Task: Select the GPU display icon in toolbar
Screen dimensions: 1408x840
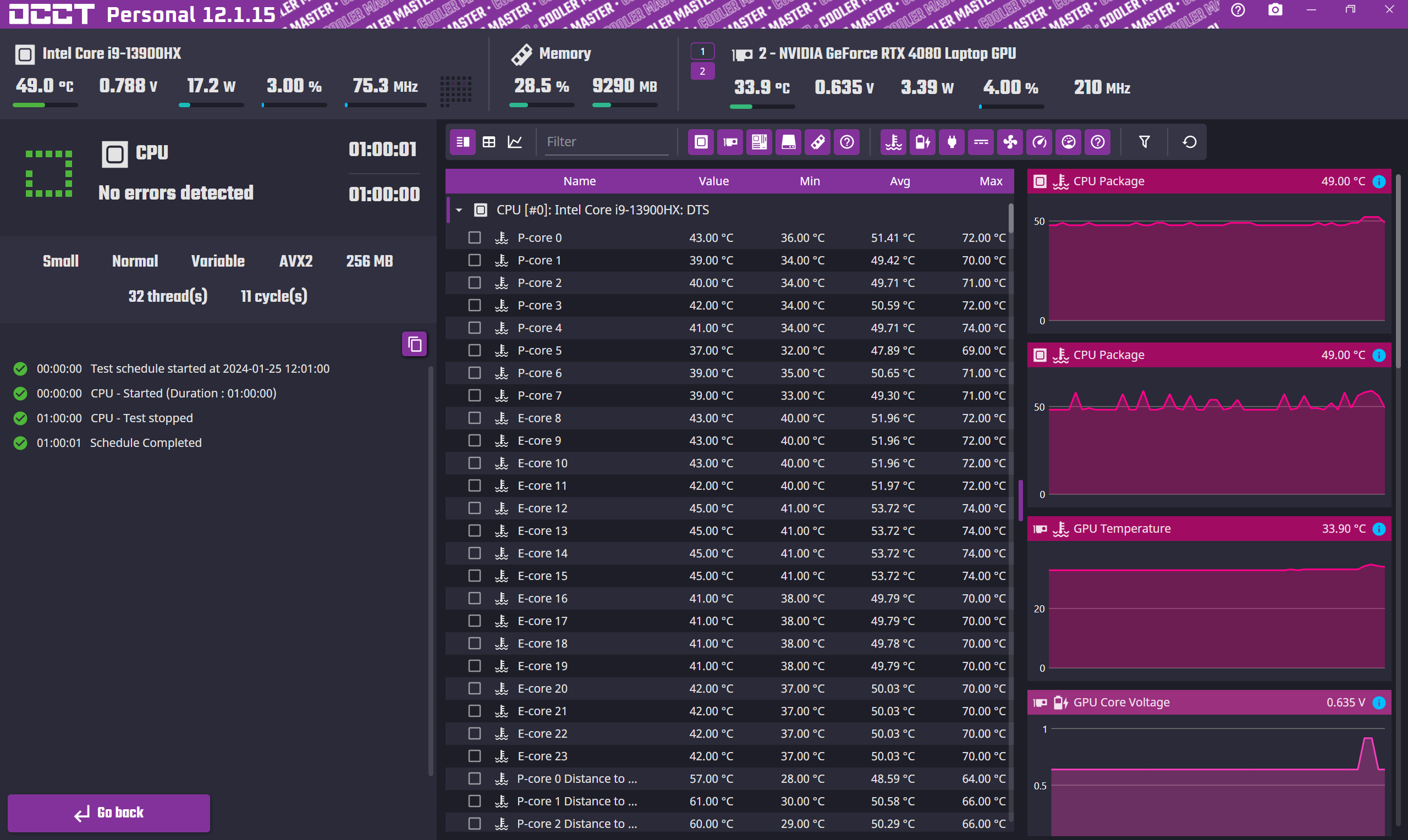Action: (731, 142)
